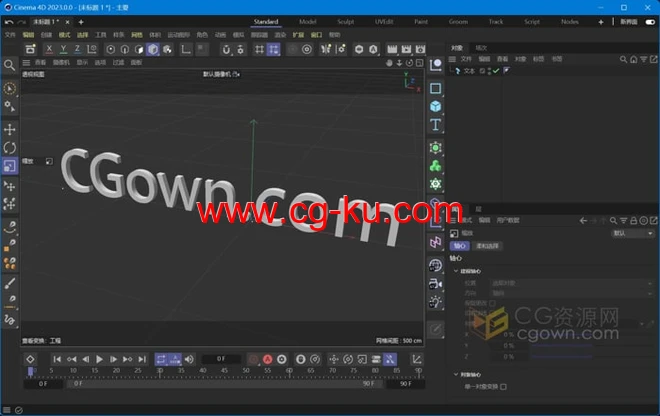Toggle the text object's green checkmark
Screen dimensions: 660x416
[496, 71]
